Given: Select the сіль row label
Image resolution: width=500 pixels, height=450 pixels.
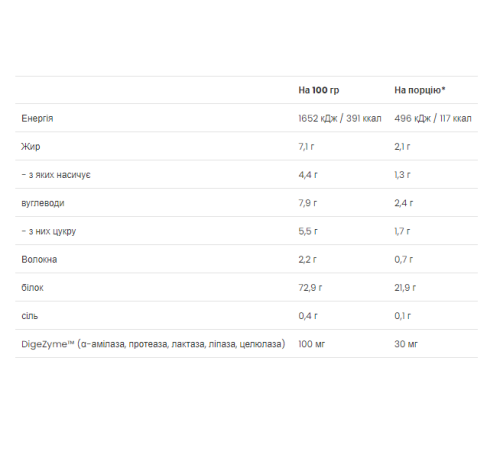Looking at the screenshot, I should (30, 316).
